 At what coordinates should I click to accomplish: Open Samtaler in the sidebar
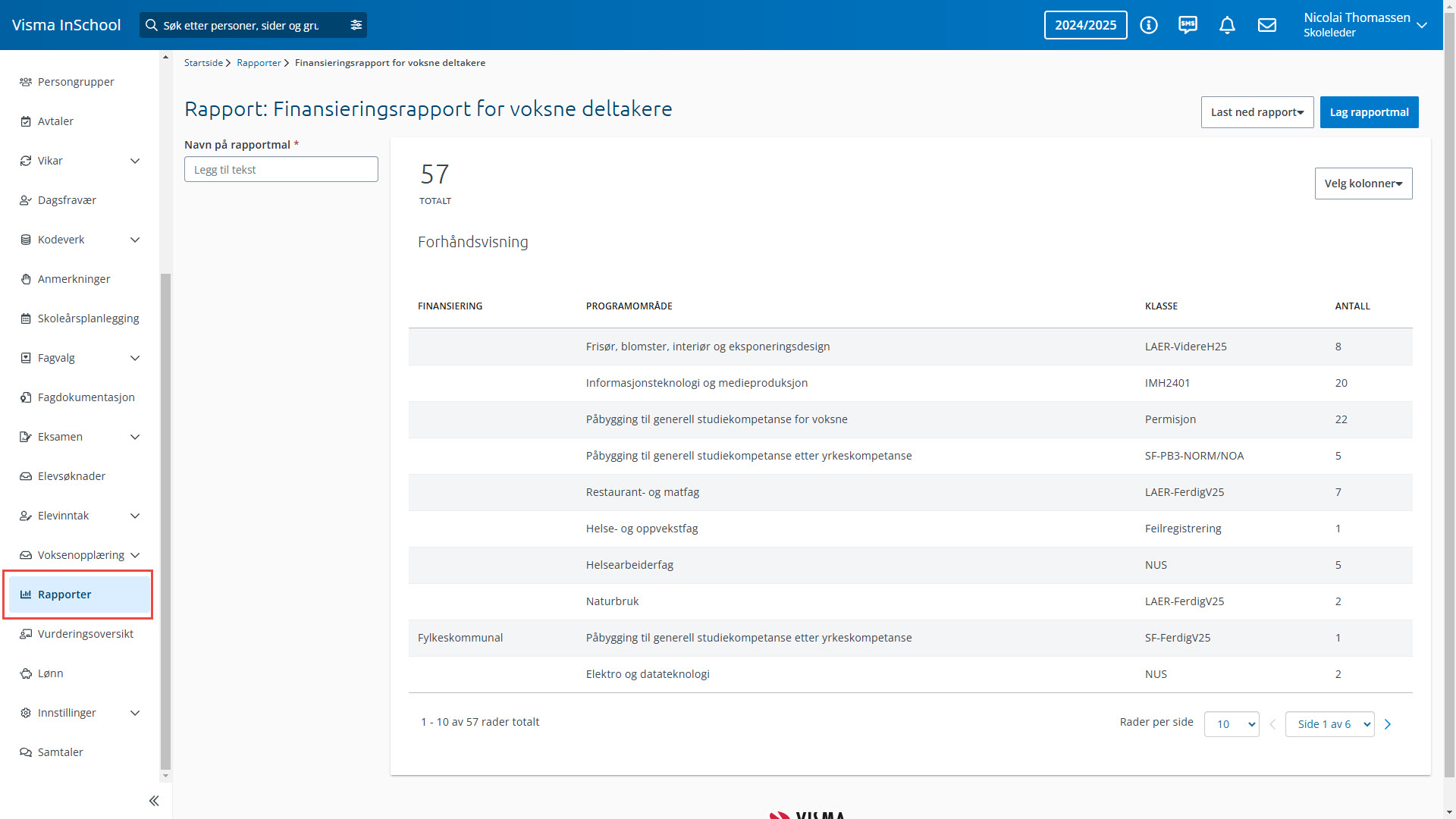[x=60, y=752]
